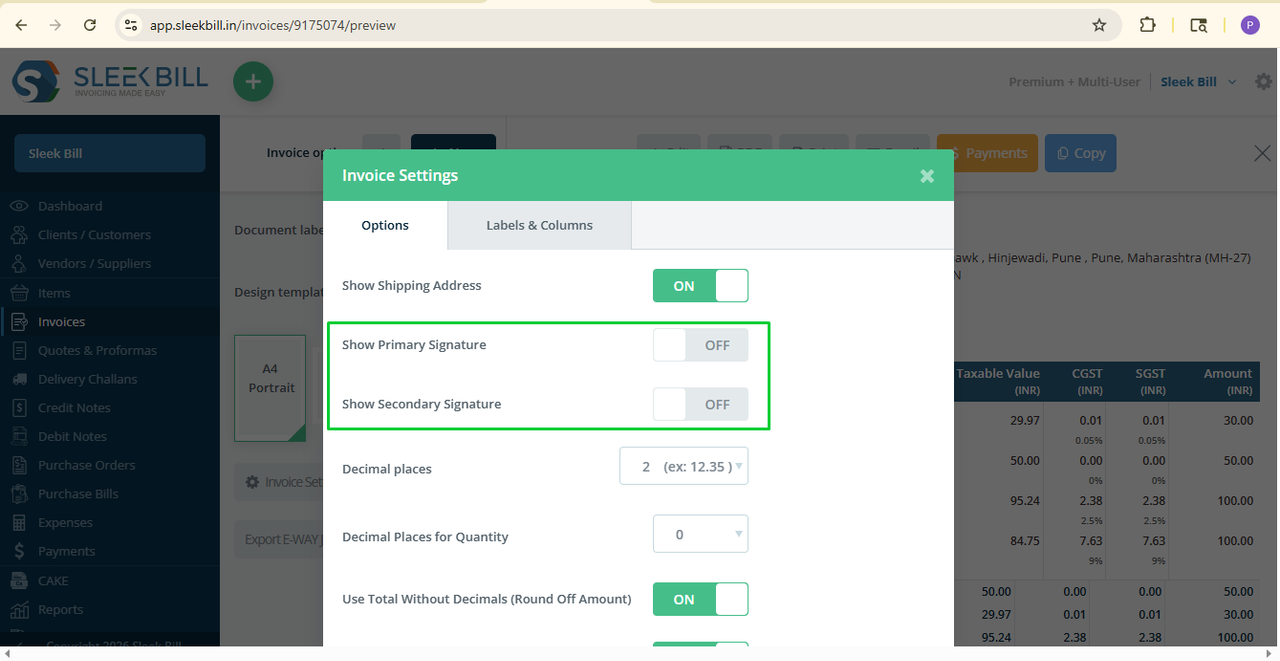Screen dimensions: 1280x661
Task: Open the settings gear beside Sleek Bill
Action: click(x=1263, y=82)
